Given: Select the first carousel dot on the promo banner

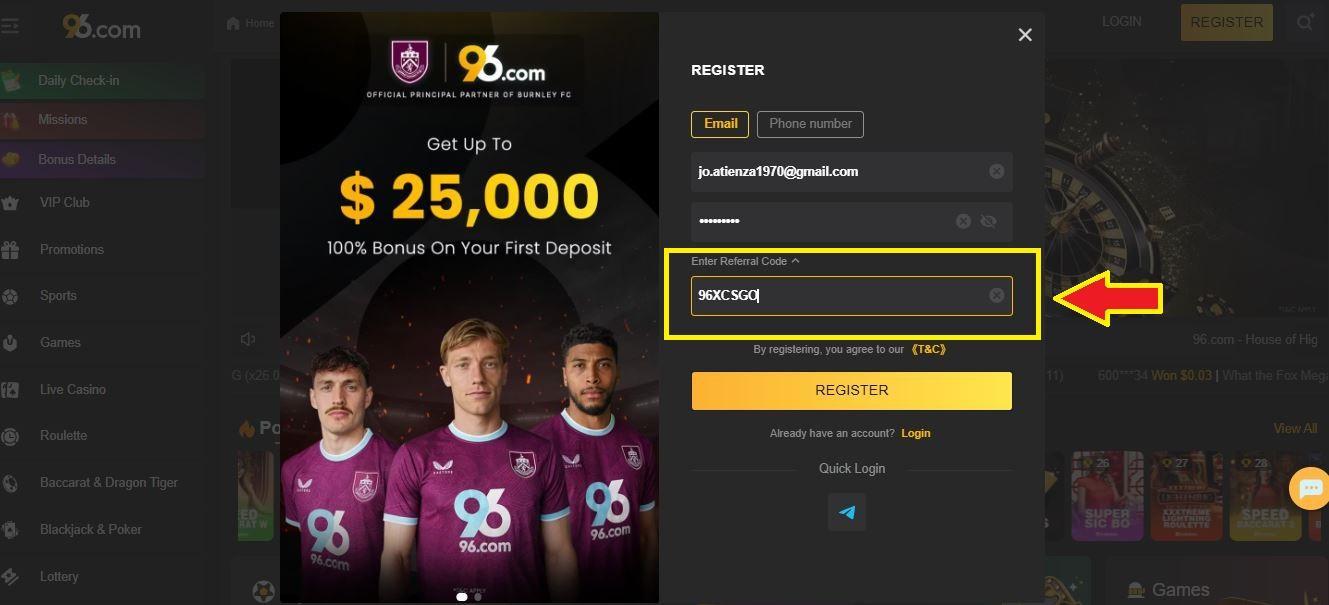Looking at the screenshot, I should (x=462, y=596).
